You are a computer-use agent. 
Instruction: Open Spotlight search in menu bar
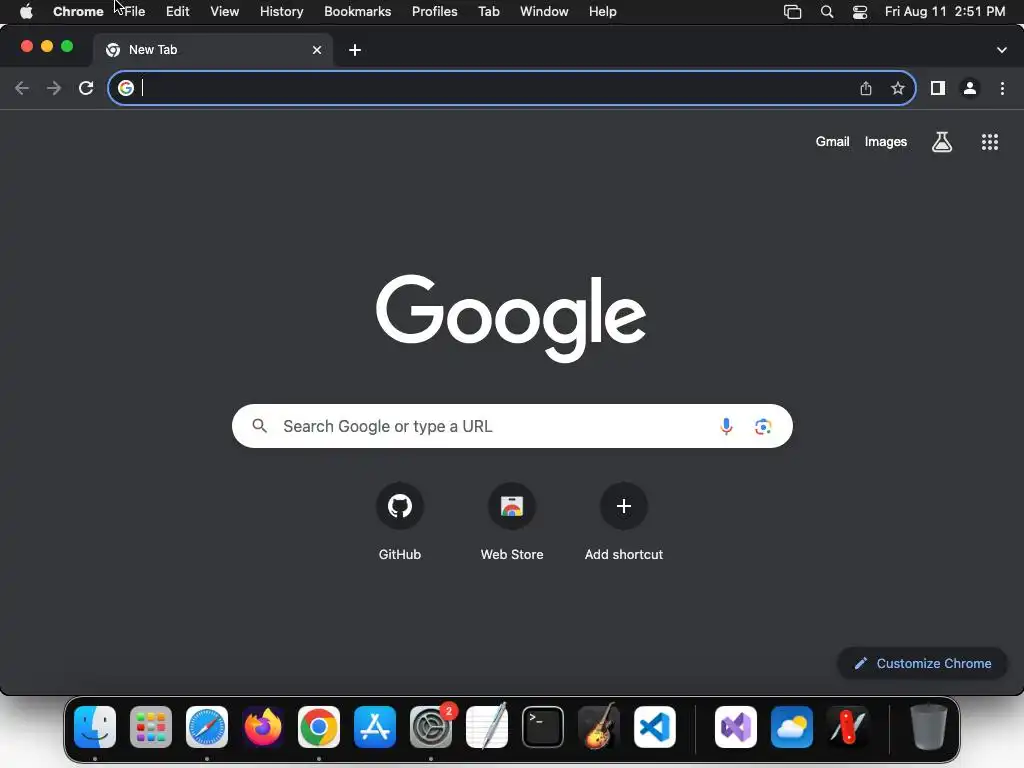click(827, 12)
